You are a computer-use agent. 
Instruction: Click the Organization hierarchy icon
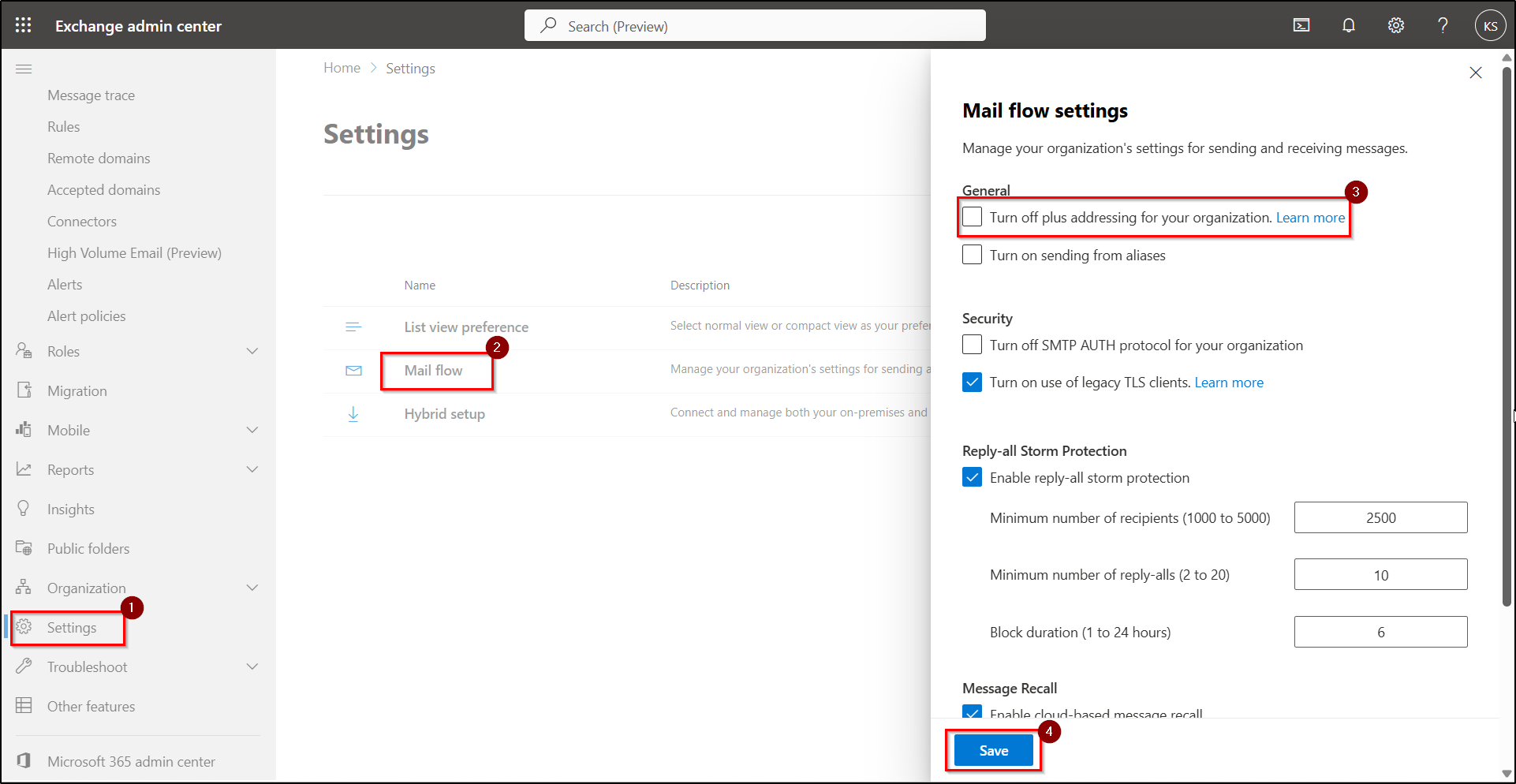coord(24,588)
